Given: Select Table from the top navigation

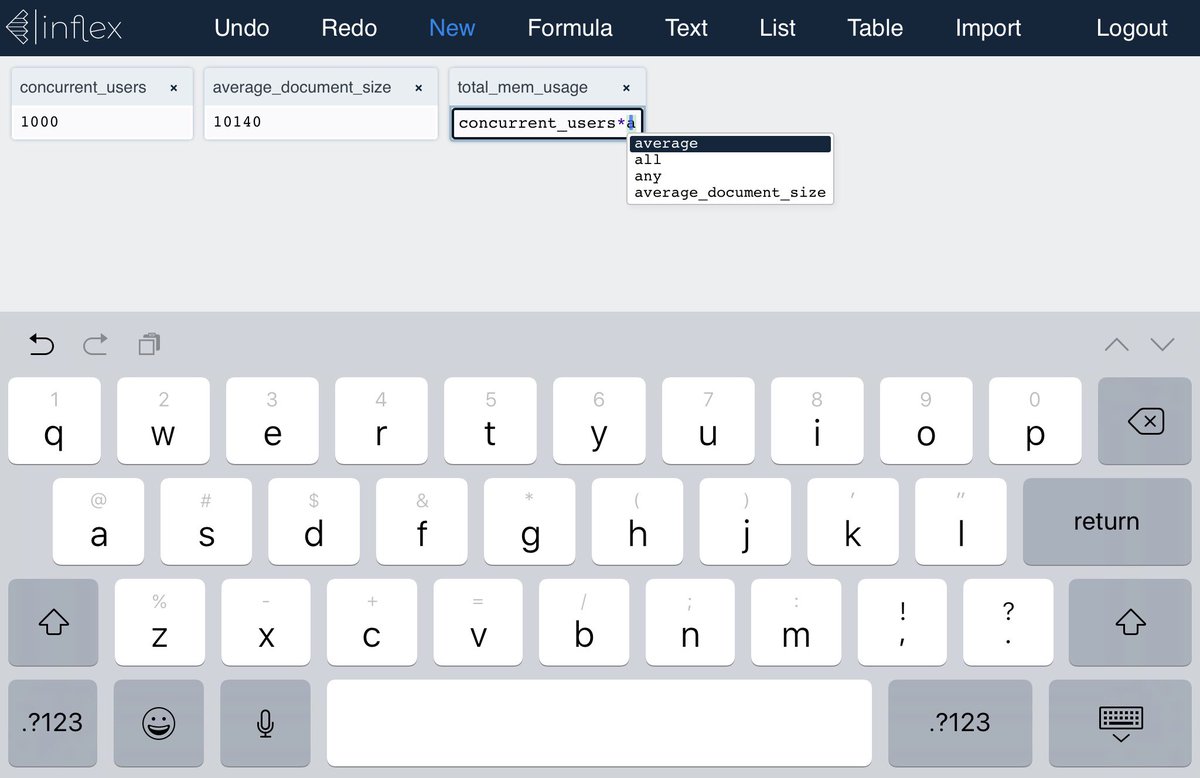Looking at the screenshot, I should click(x=875, y=28).
